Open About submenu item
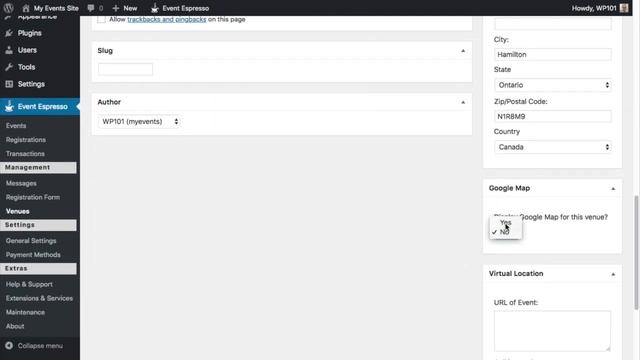640x360 pixels. (x=15, y=326)
